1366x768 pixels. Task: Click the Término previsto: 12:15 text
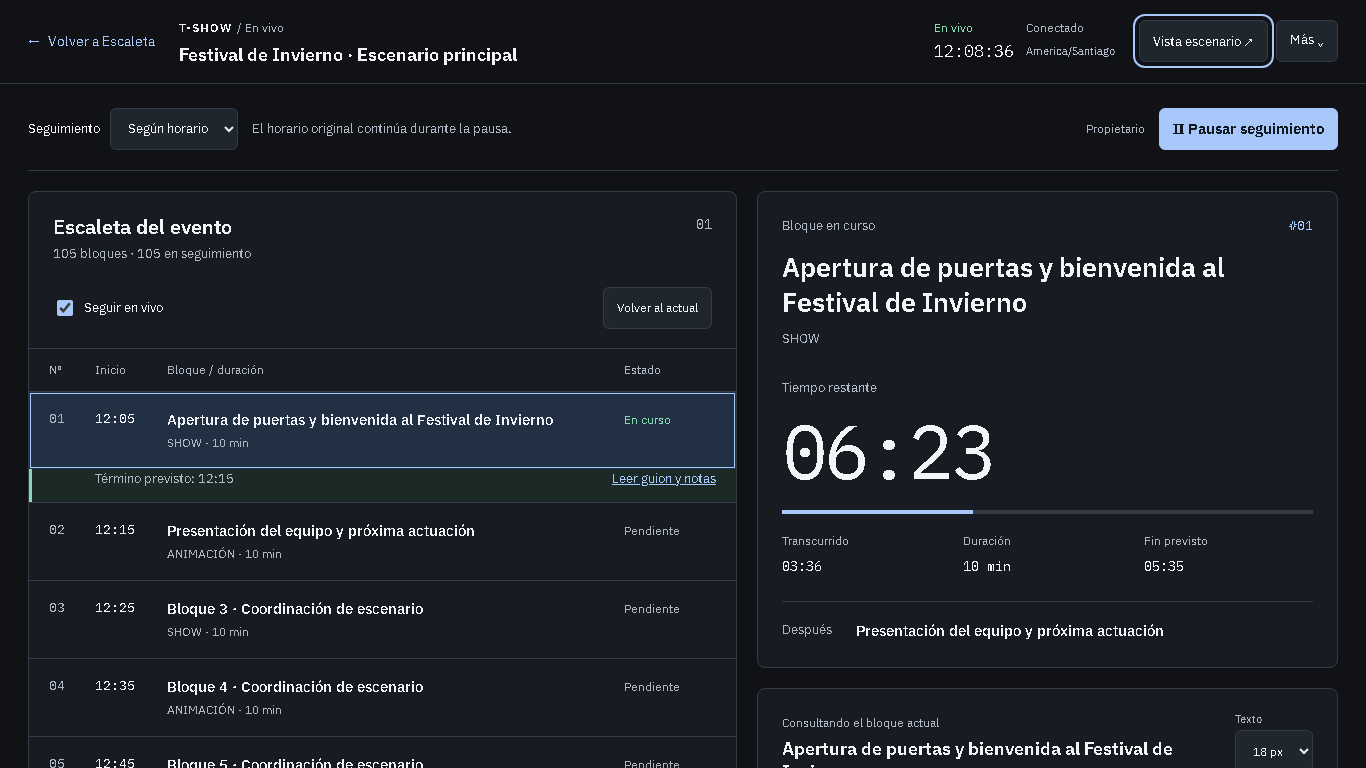pyautogui.click(x=164, y=479)
